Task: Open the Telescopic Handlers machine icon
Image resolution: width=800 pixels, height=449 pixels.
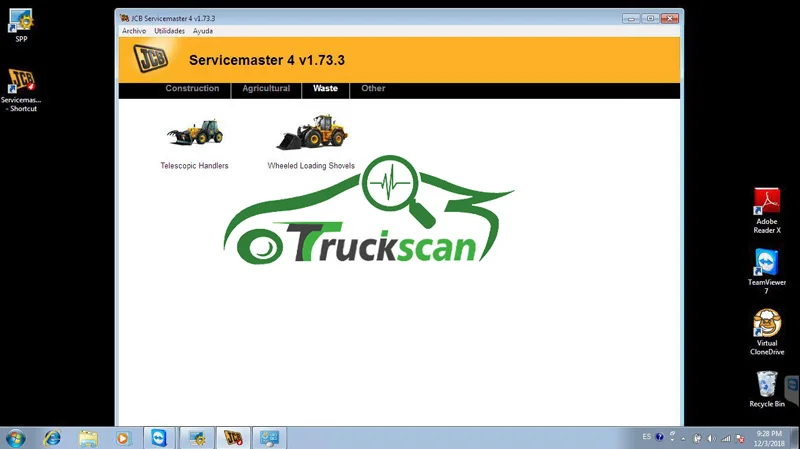Action: coord(194,132)
